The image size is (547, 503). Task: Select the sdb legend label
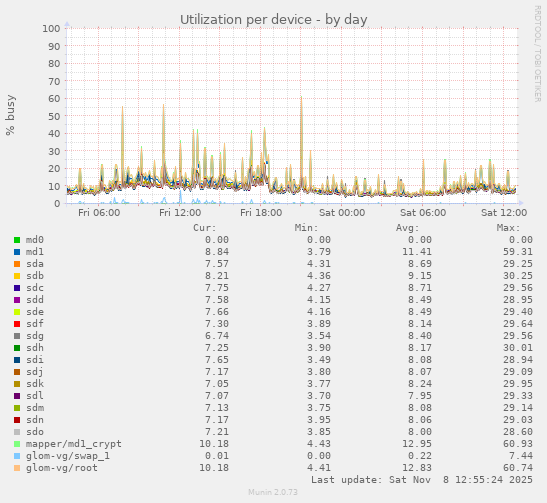coord(35,276)
